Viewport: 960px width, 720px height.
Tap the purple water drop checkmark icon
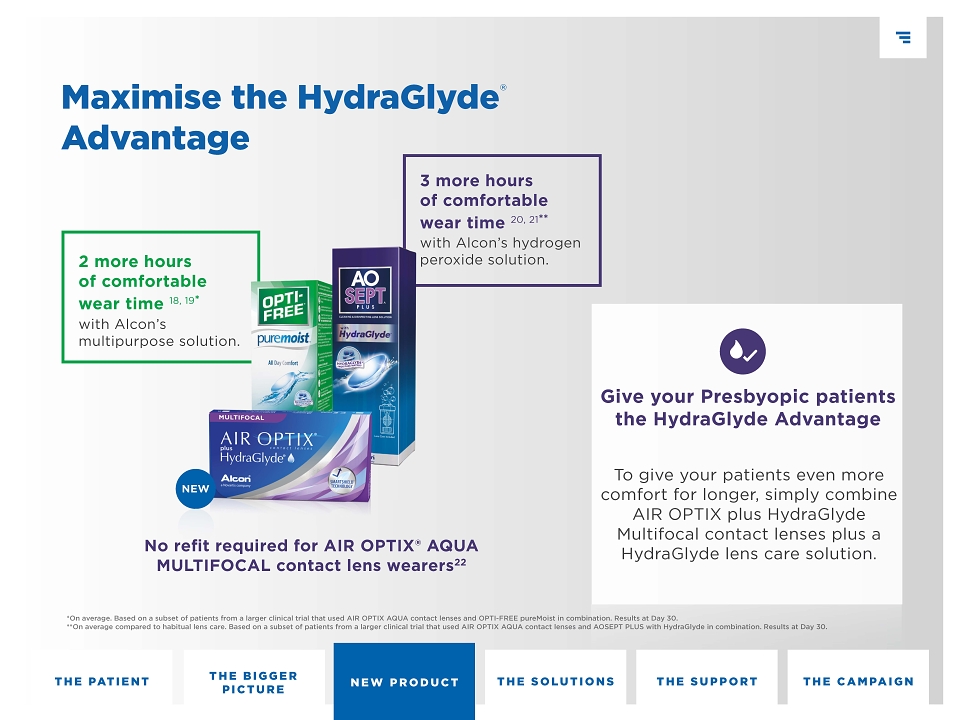click(743, 351)
